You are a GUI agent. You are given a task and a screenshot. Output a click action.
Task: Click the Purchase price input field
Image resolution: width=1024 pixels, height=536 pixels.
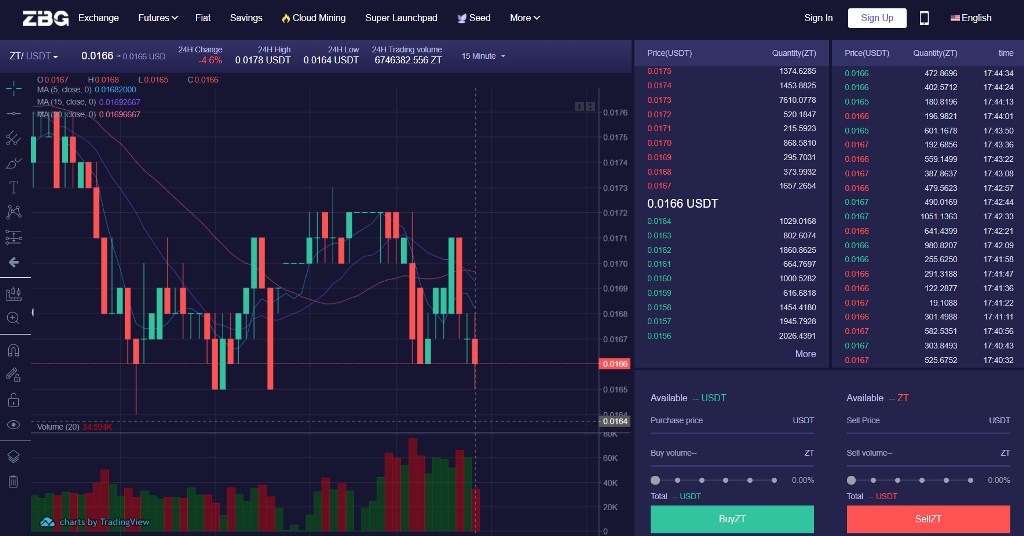pos(732,421)
